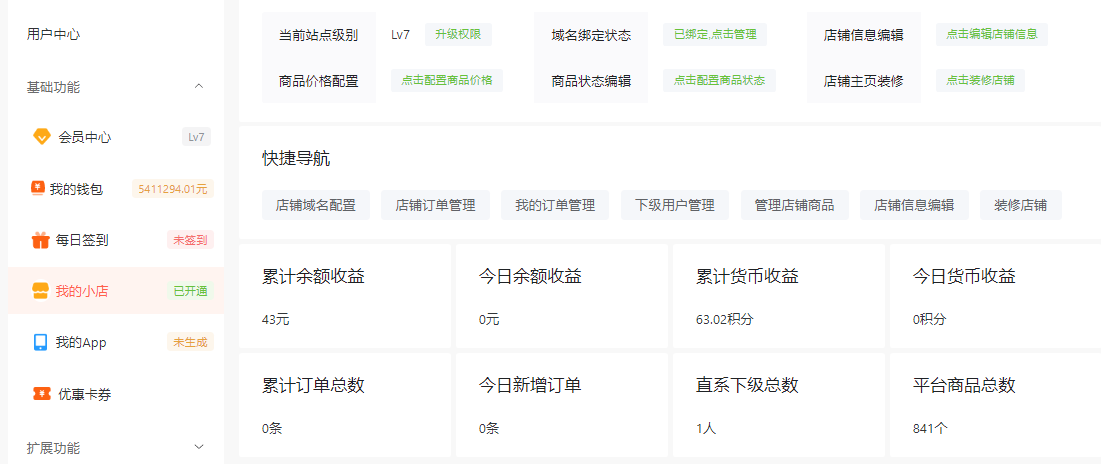Click the Lv7 site level value
The image size is (1101, 464).
400,34
